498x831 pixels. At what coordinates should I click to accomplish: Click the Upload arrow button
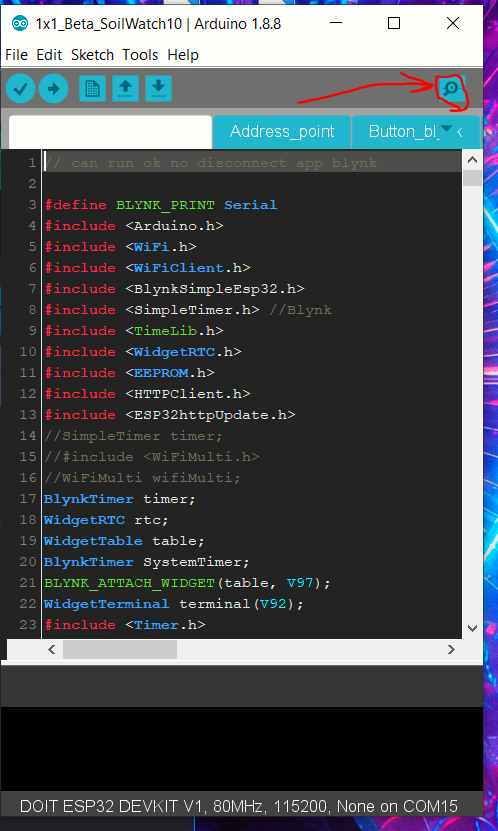(54, 89)
